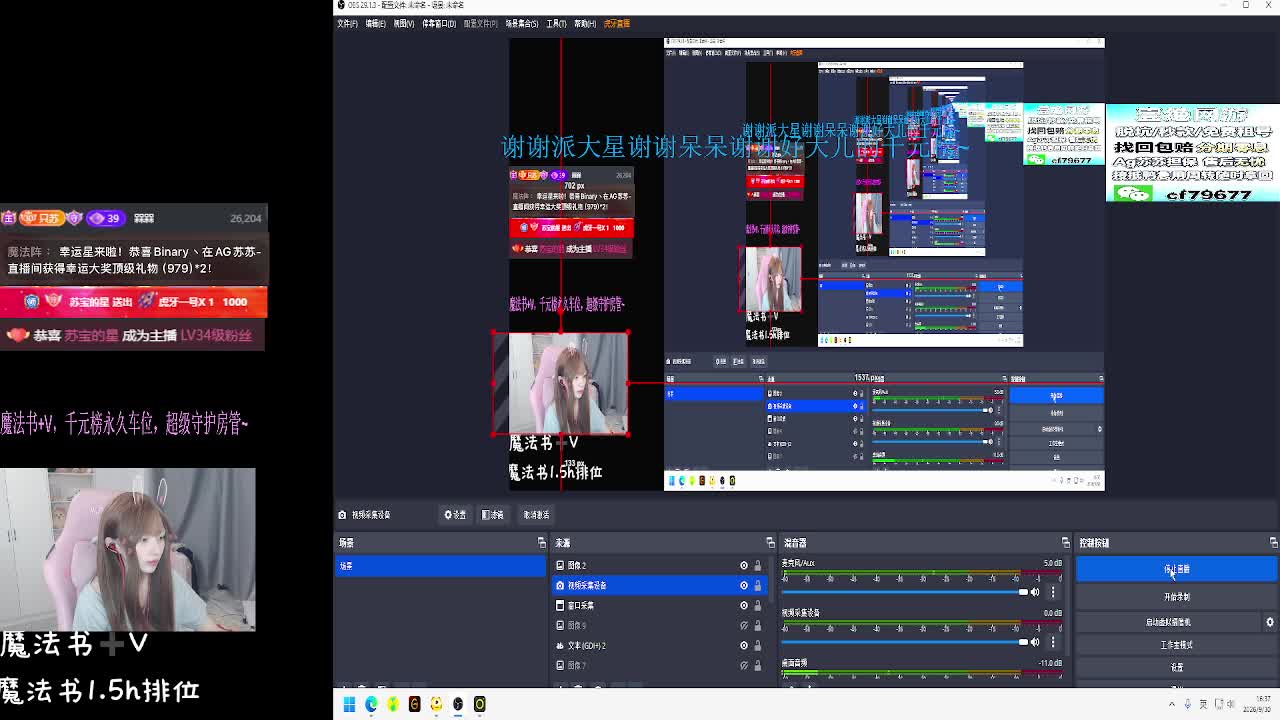Pop out the 控制按钮 controls dock
This screenshot has height=720, width=1280.
click(1273, 543)
